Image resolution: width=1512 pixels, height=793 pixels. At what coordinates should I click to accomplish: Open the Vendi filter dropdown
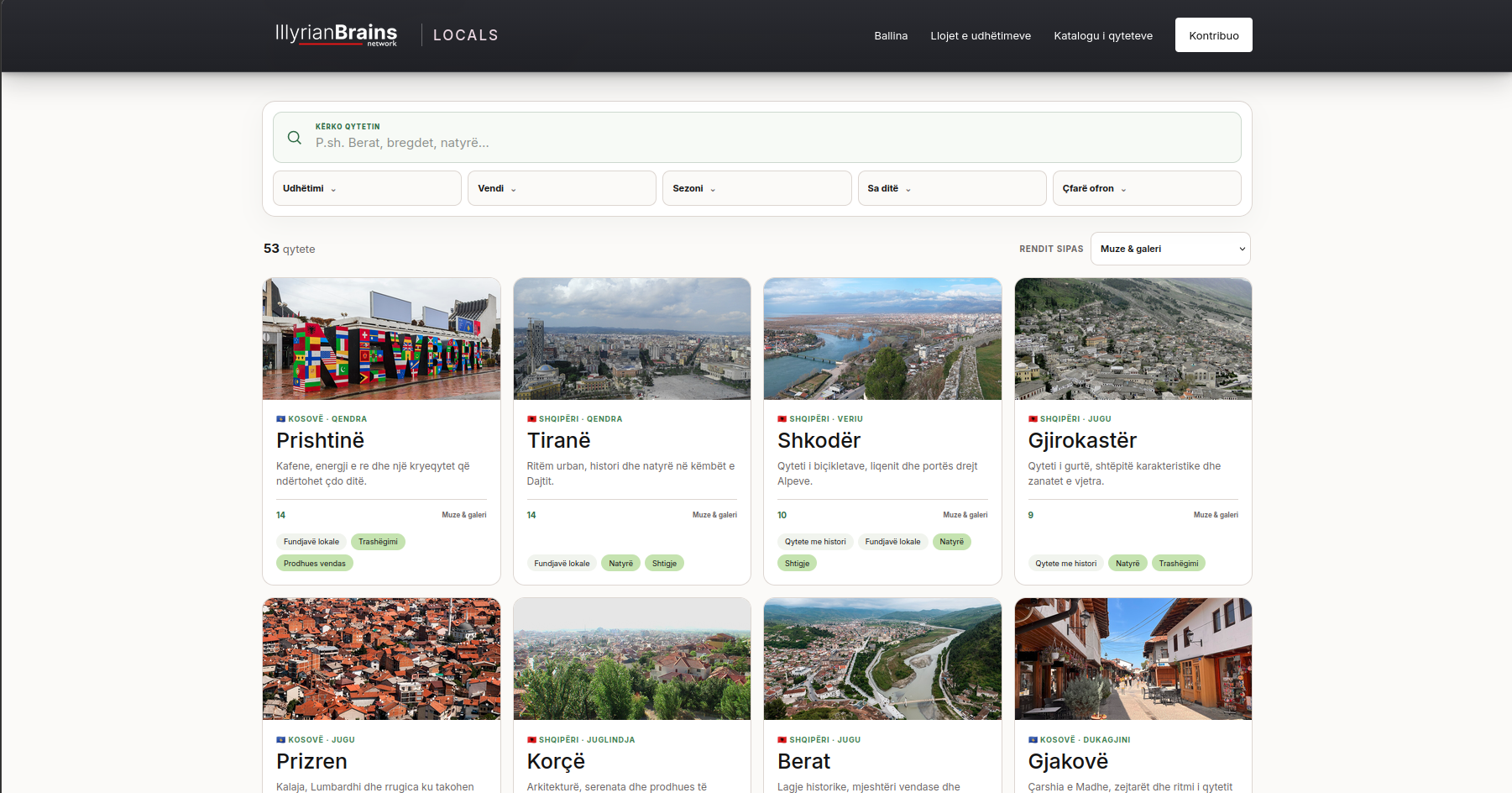[562, 188]
